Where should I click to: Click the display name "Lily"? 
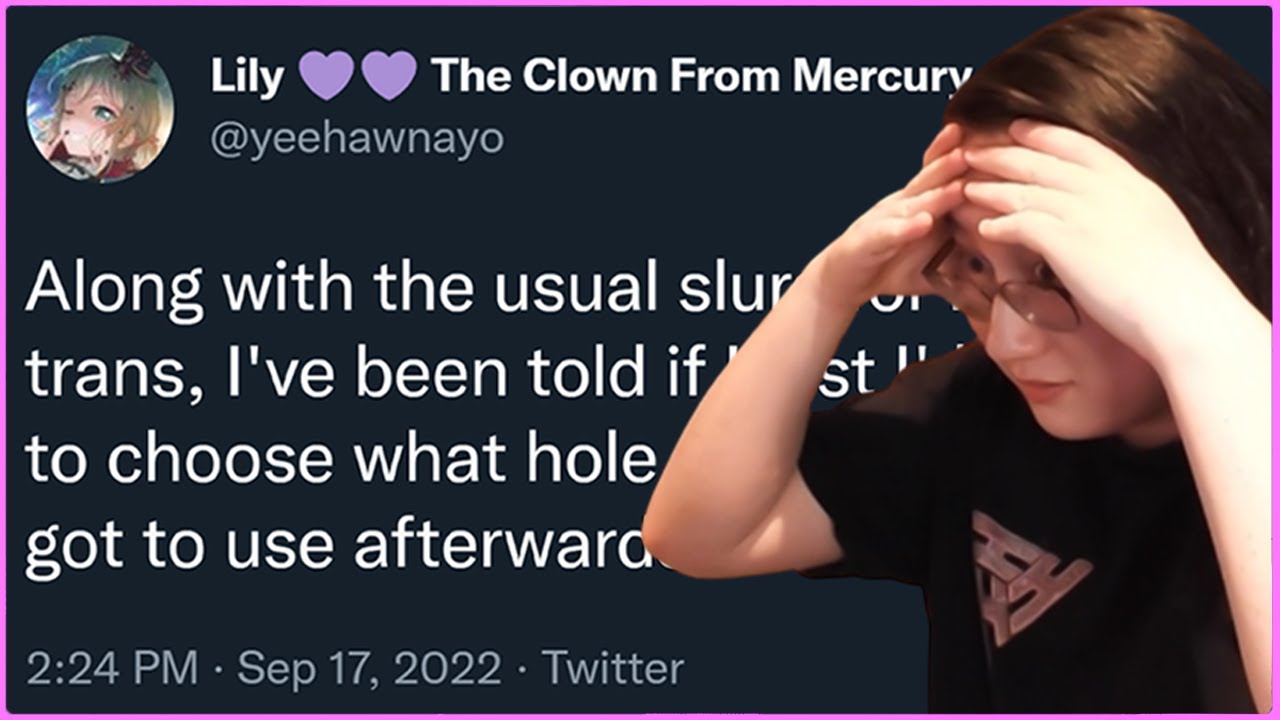247,78
